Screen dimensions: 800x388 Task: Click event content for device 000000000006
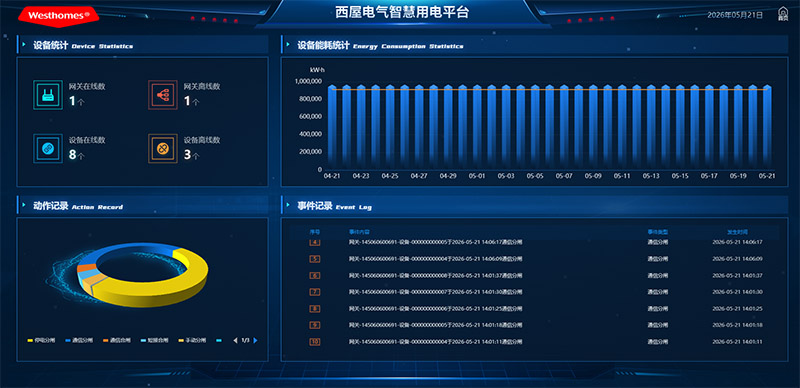click(436, 308)
